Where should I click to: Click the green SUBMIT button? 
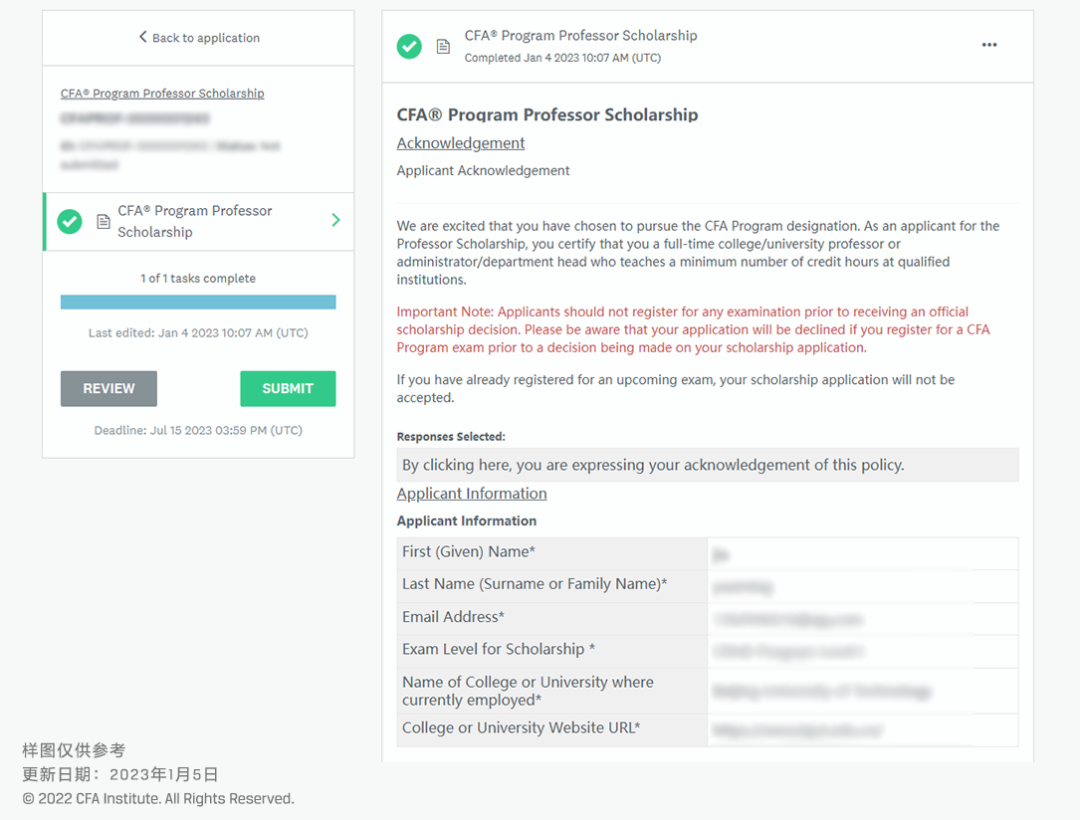pos(288,388)
